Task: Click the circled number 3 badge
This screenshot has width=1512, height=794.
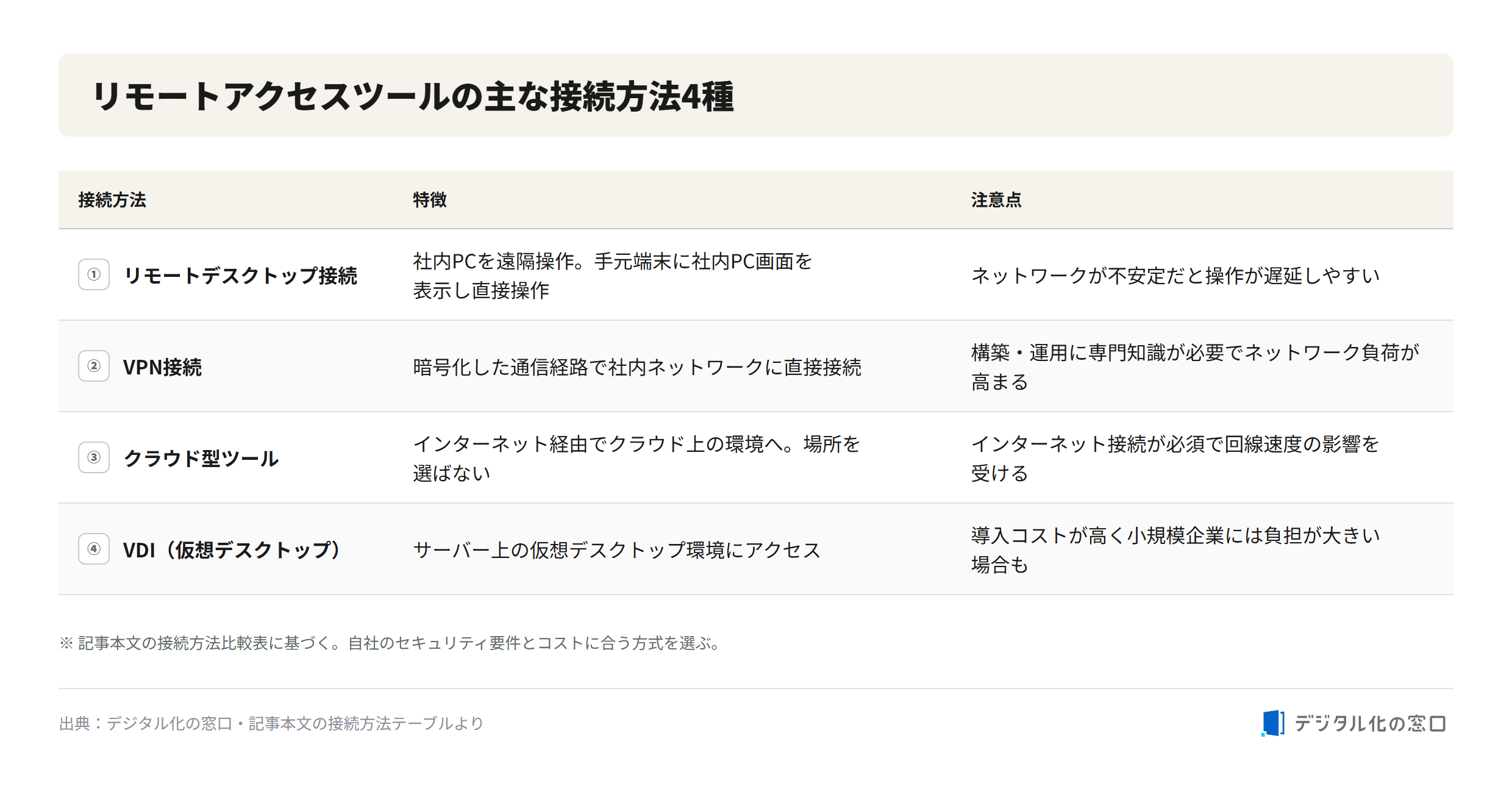Action: tap(94, 457)
